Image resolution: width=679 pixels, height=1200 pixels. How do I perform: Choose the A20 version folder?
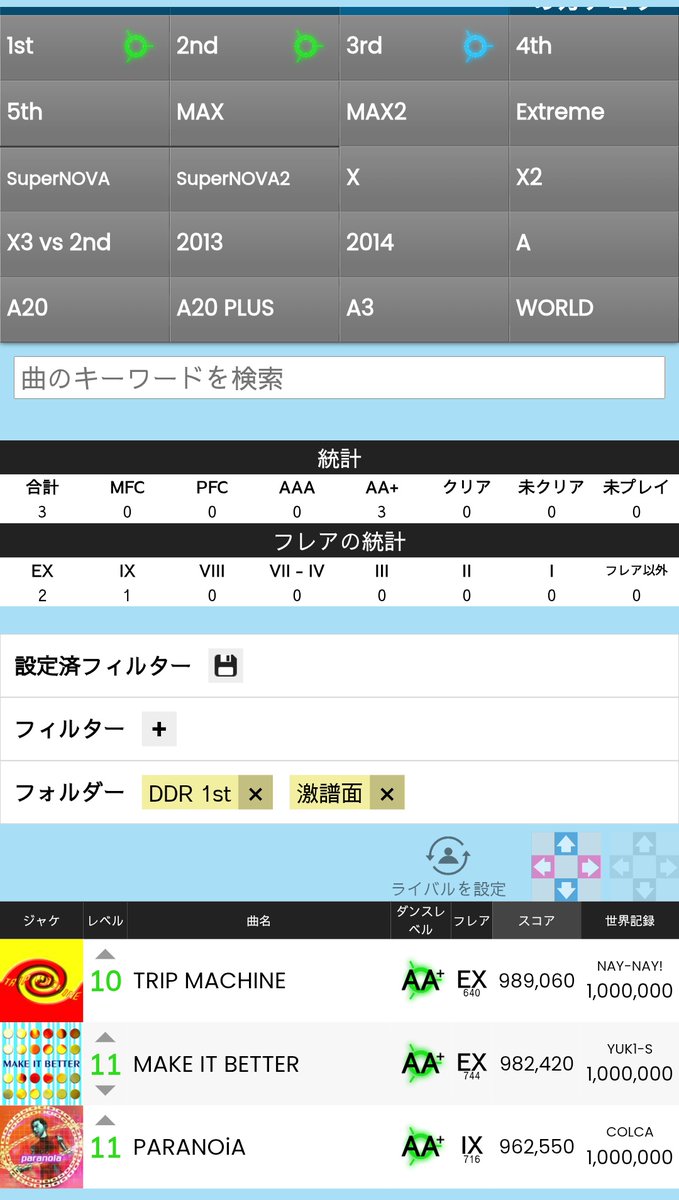pos(85,309)
